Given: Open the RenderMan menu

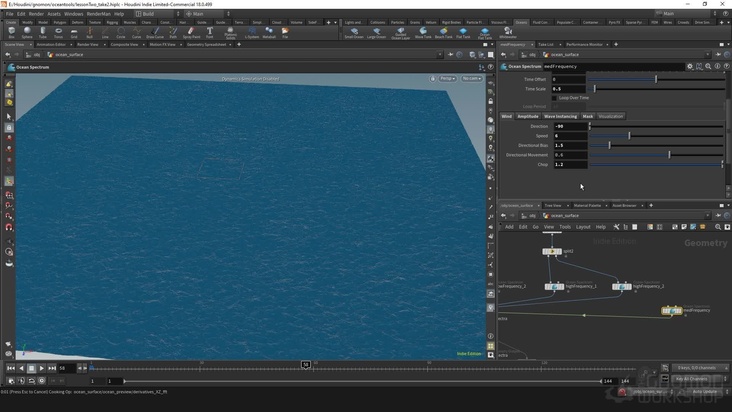Looking at the screenshot, I should click(x=99, y=14).
